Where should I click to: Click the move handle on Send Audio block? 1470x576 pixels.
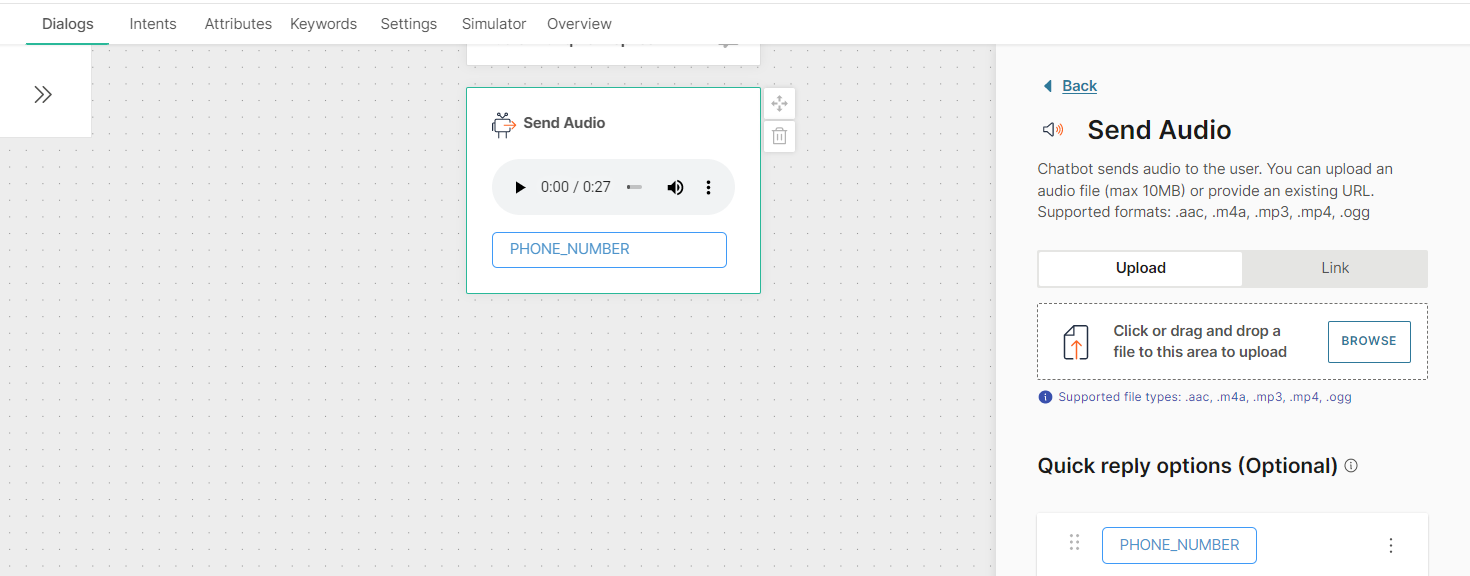click(780, 104)
